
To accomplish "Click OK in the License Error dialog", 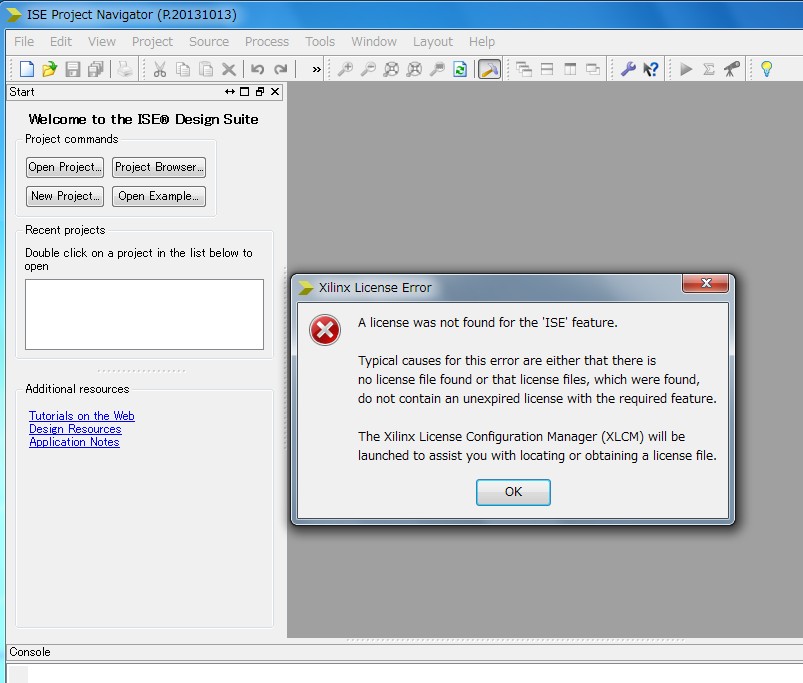I will (x=513, y=492).
